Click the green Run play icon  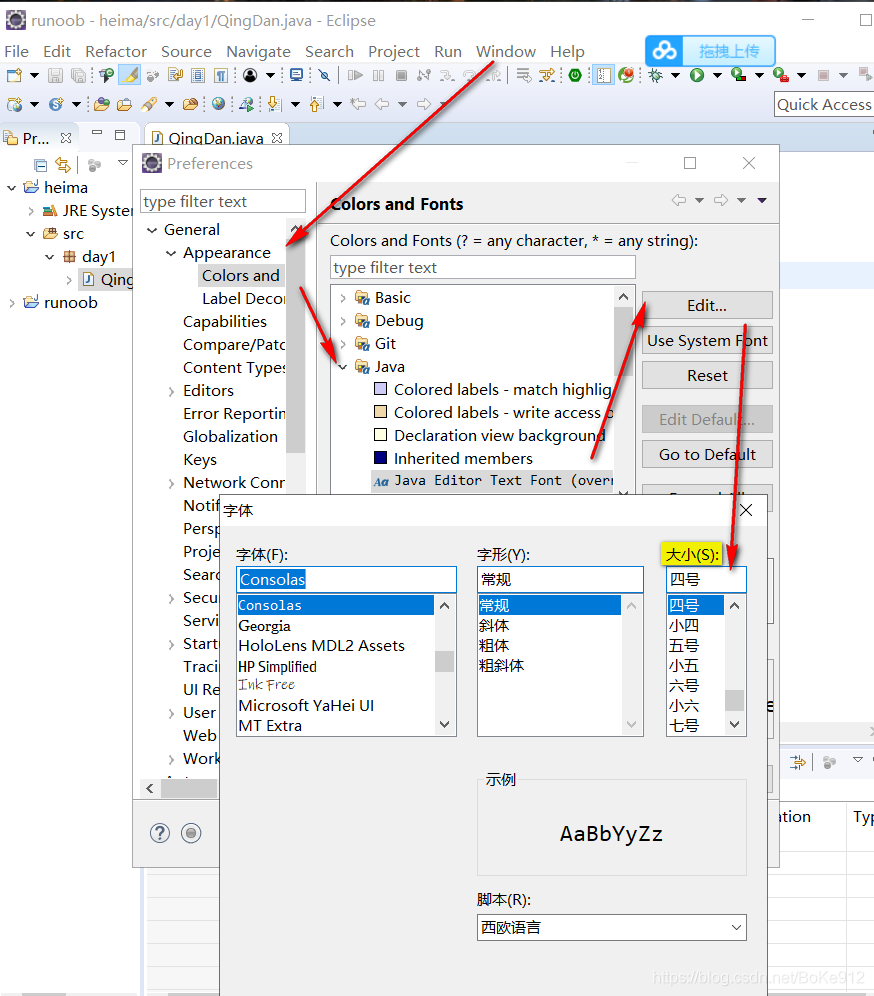(x=697, y=76)
